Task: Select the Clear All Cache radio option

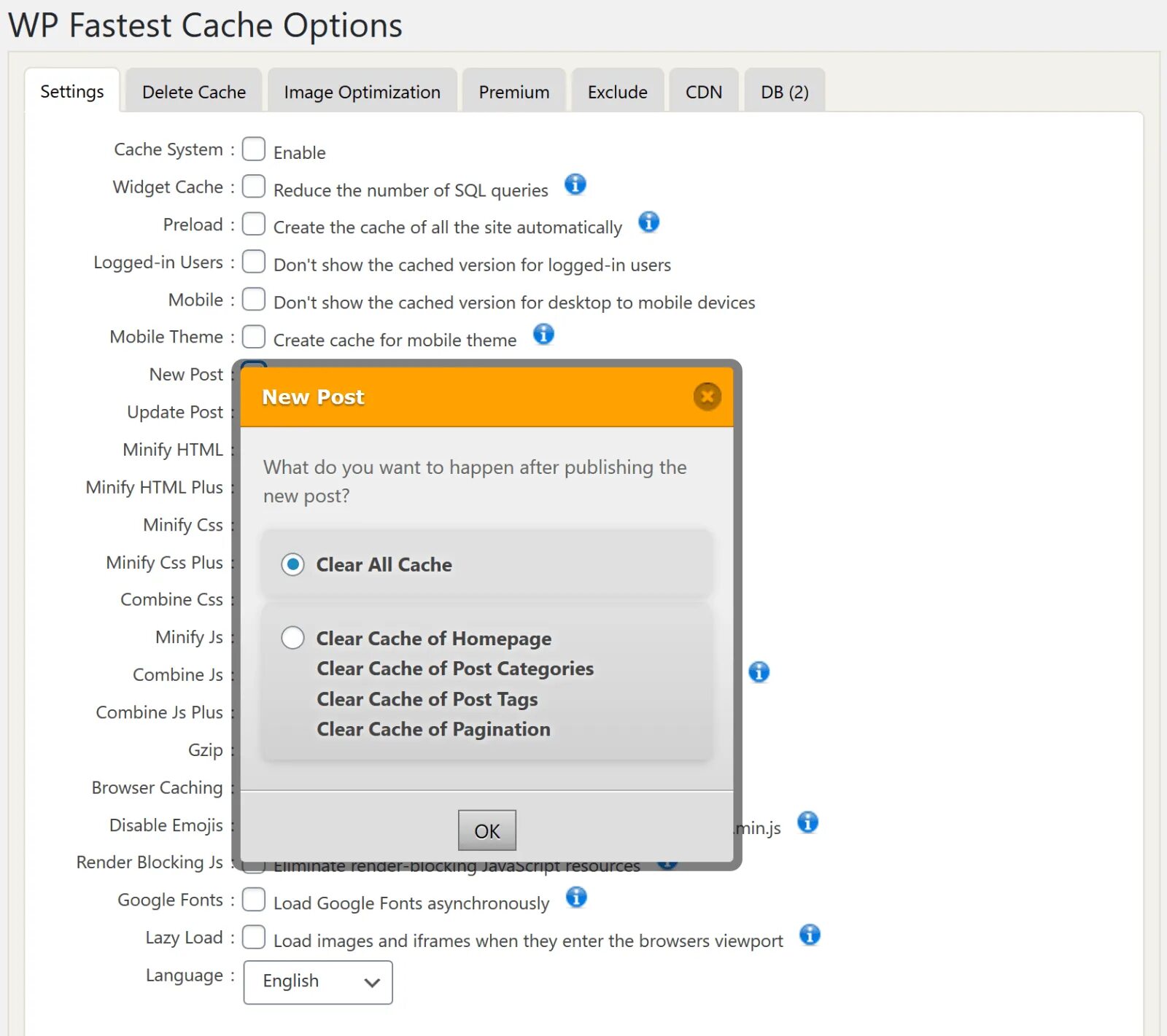Action: click(x=292, y=564)
